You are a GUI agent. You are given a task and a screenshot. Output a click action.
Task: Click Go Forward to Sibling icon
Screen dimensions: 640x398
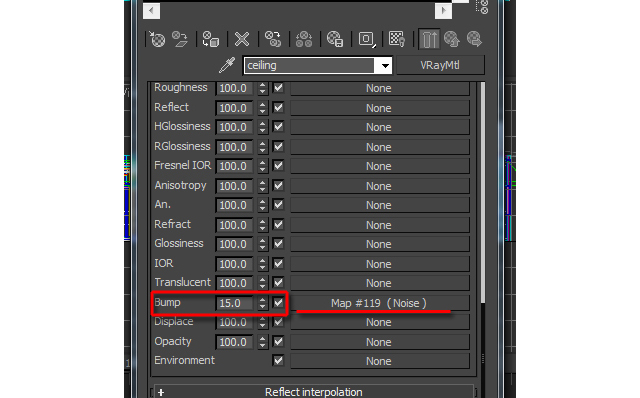(474, 40)
